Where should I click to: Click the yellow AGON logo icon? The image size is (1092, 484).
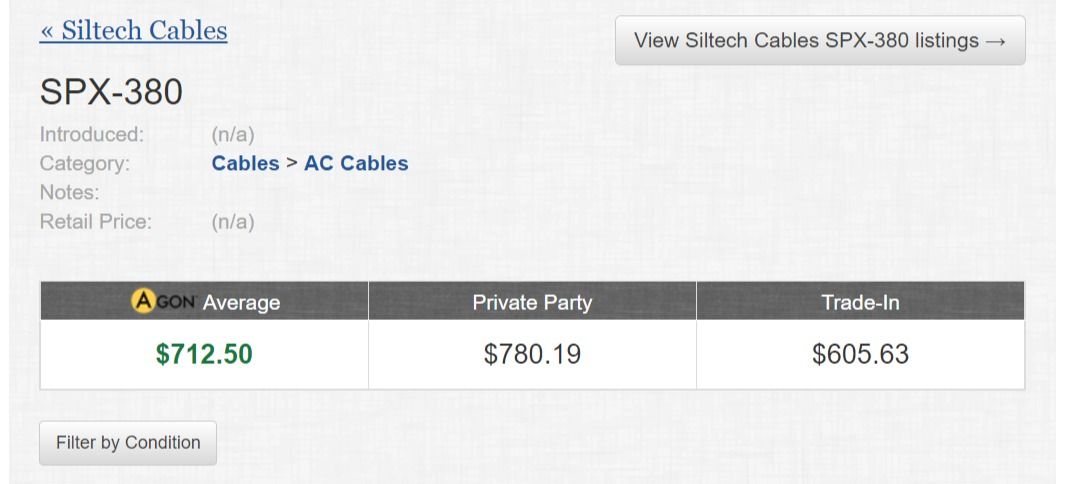145,302
